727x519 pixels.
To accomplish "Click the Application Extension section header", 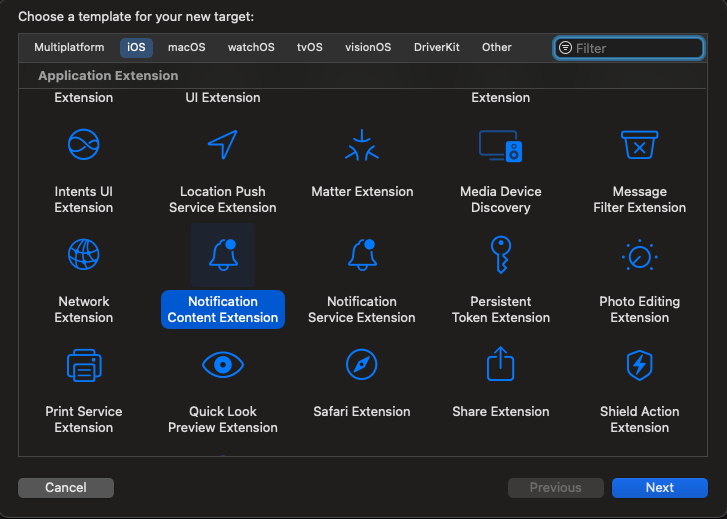I will 108,76.
